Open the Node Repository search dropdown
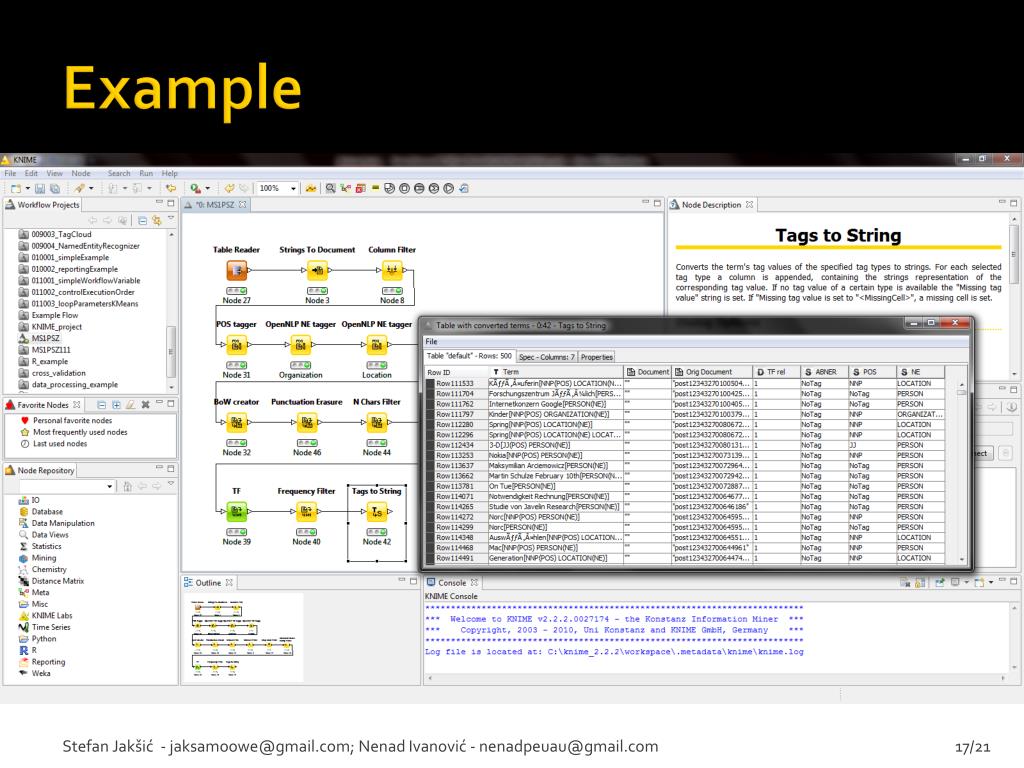The width and height of the screenshot is (1024, 768). (x=109, y=487)
